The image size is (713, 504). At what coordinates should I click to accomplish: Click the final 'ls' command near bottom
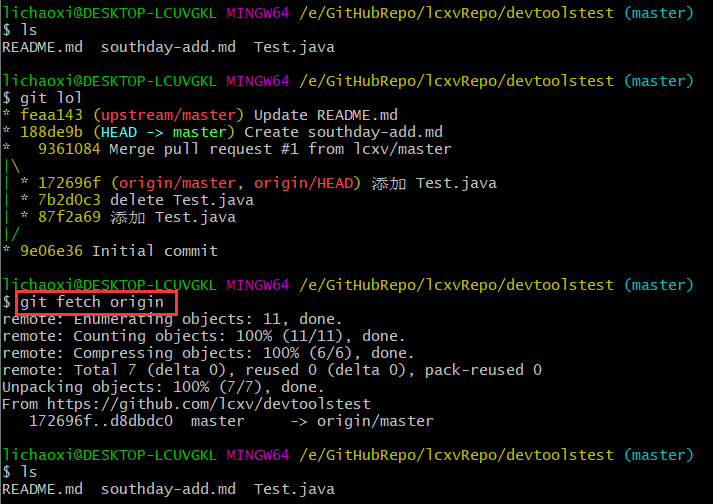(x=29, y=472)
